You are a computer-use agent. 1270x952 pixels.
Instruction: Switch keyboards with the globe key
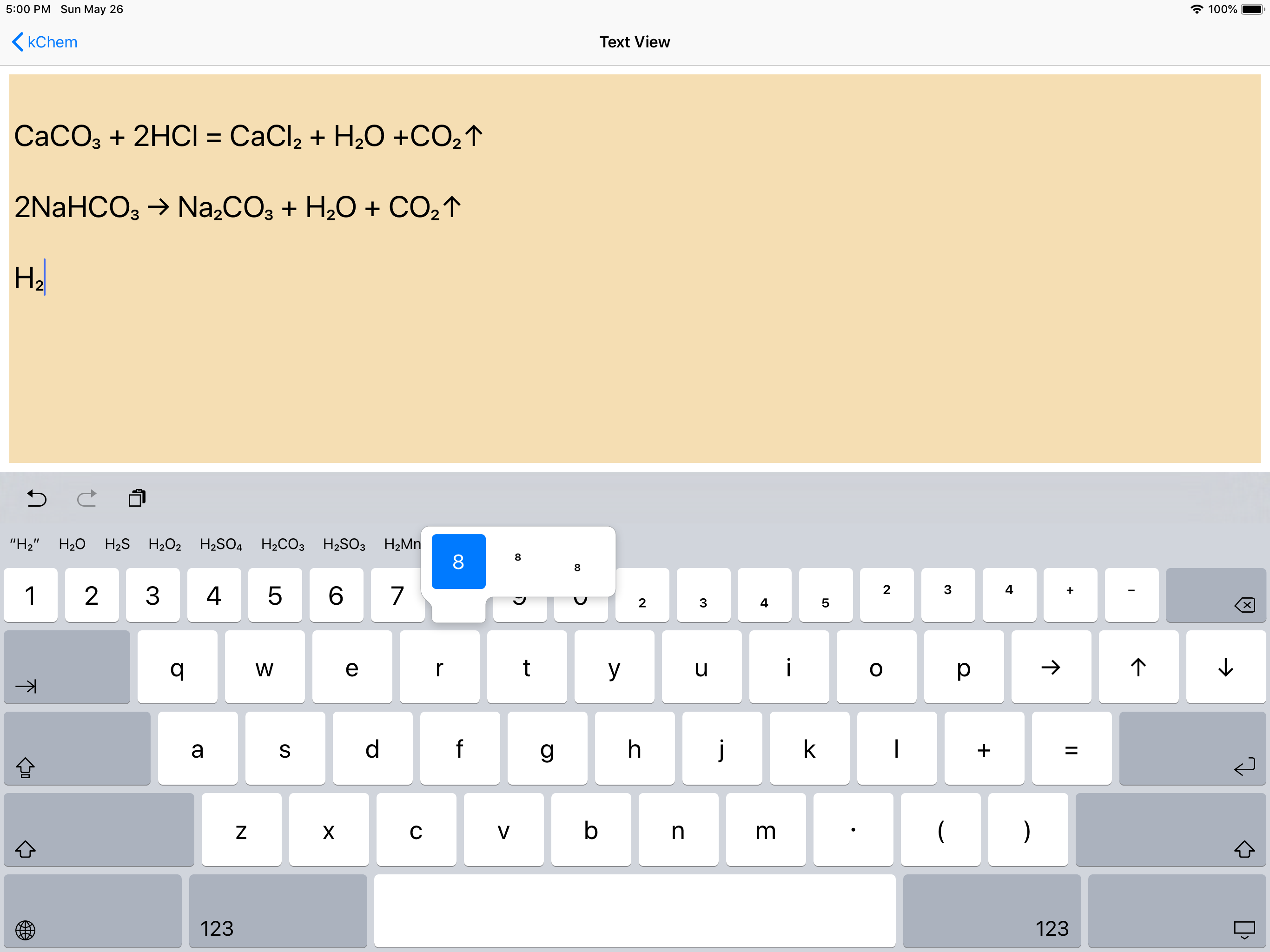(x=93, y=911)
